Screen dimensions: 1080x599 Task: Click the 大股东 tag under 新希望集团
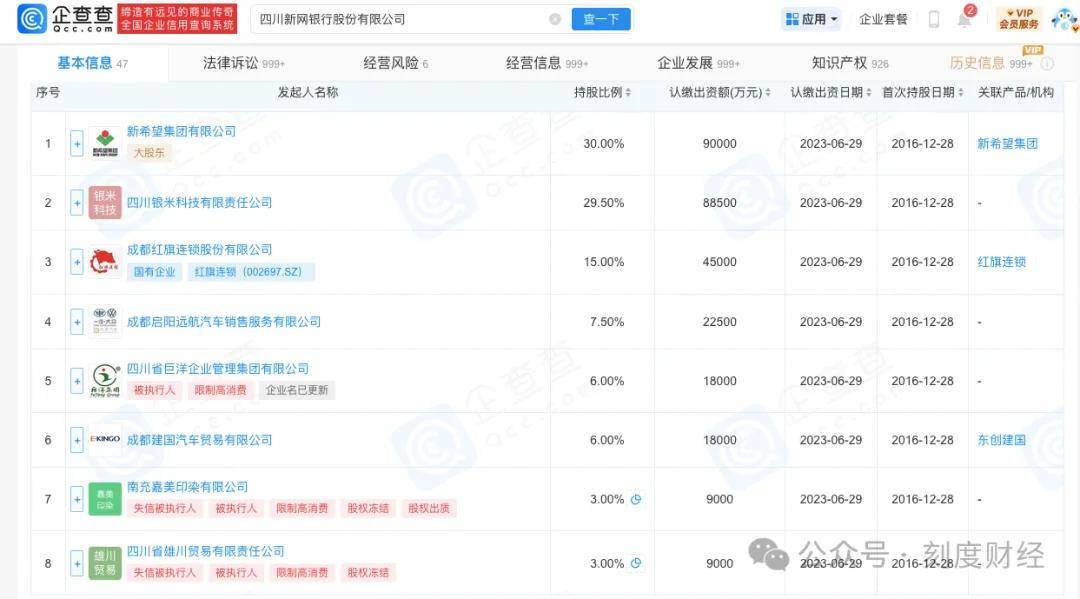point(149,153)
